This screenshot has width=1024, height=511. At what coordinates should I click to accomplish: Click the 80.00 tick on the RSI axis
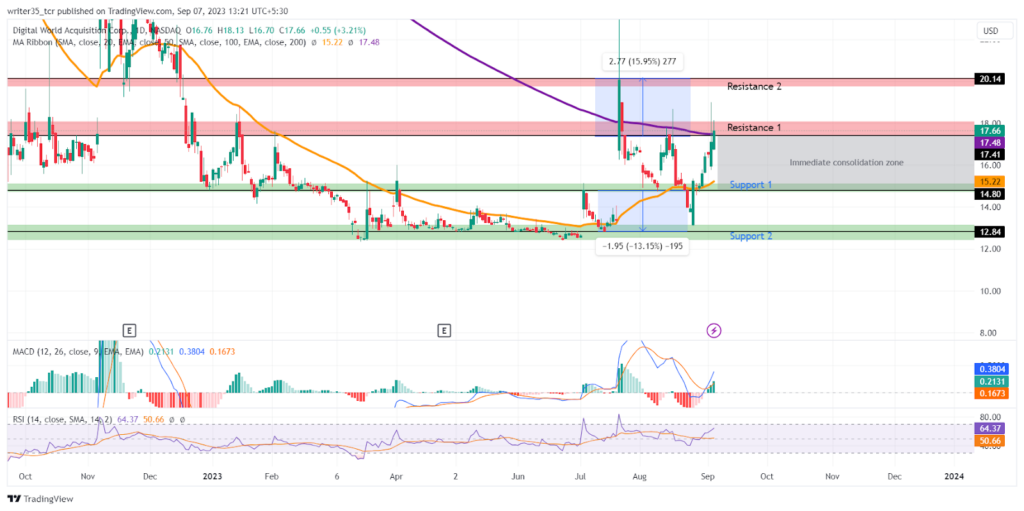[x=988, y=416]
